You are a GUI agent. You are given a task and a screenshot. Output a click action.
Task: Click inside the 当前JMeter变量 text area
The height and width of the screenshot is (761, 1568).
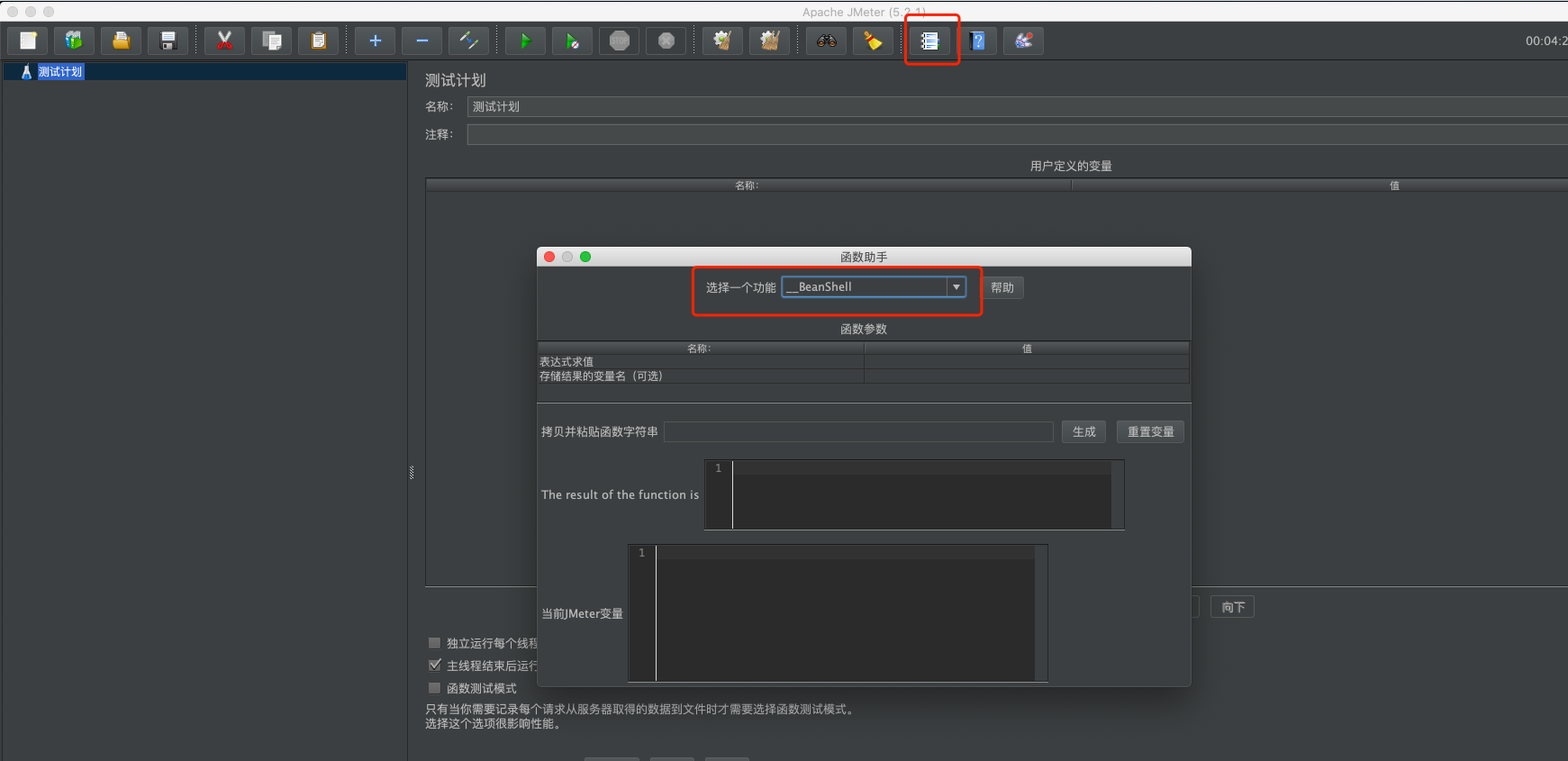tap(845, 613)
